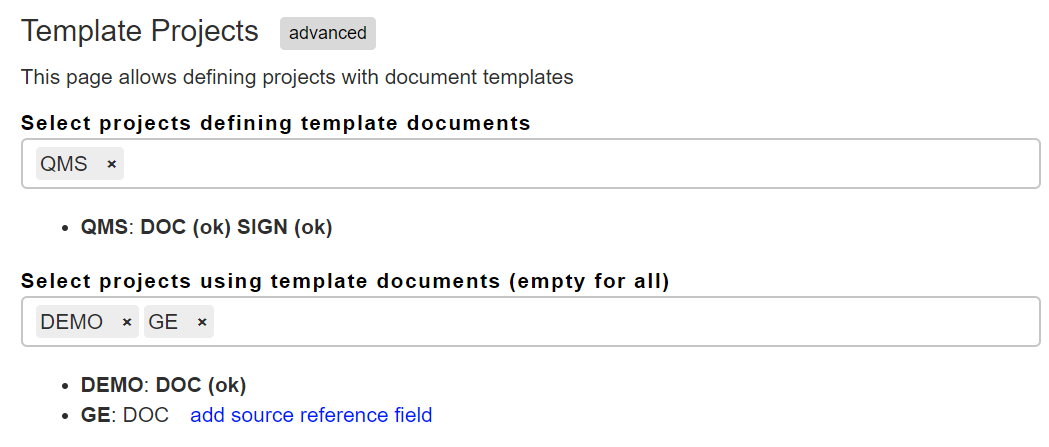The image size is (1049, 447).
Task: Click the bold GE list entry name
Action: (x=96, y=415)
